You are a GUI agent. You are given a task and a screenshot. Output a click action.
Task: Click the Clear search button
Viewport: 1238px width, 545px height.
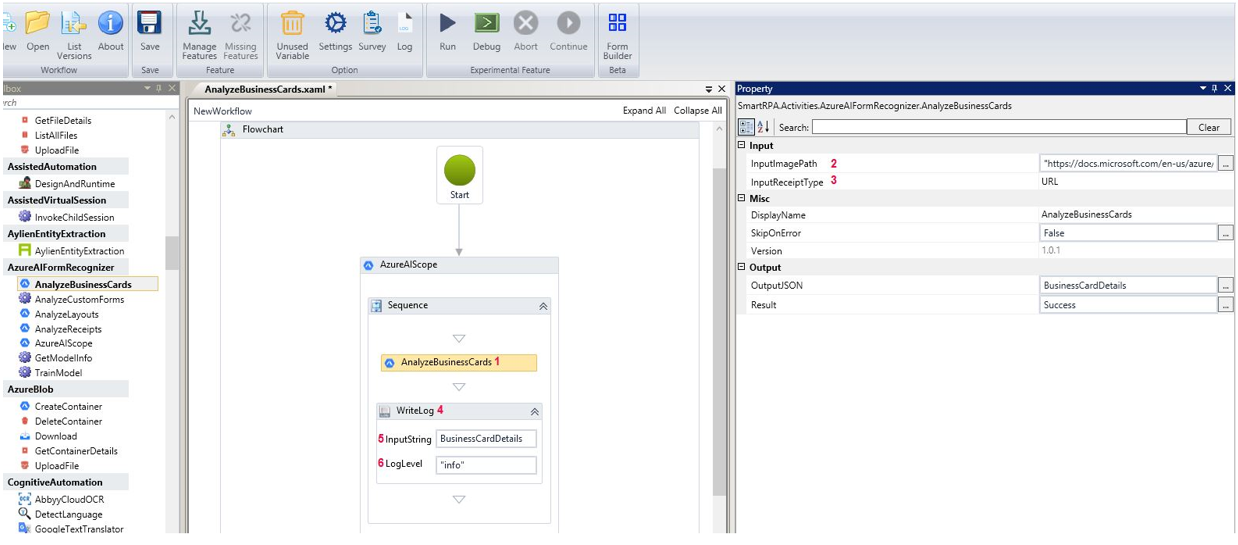click(x=1208, y=127)
